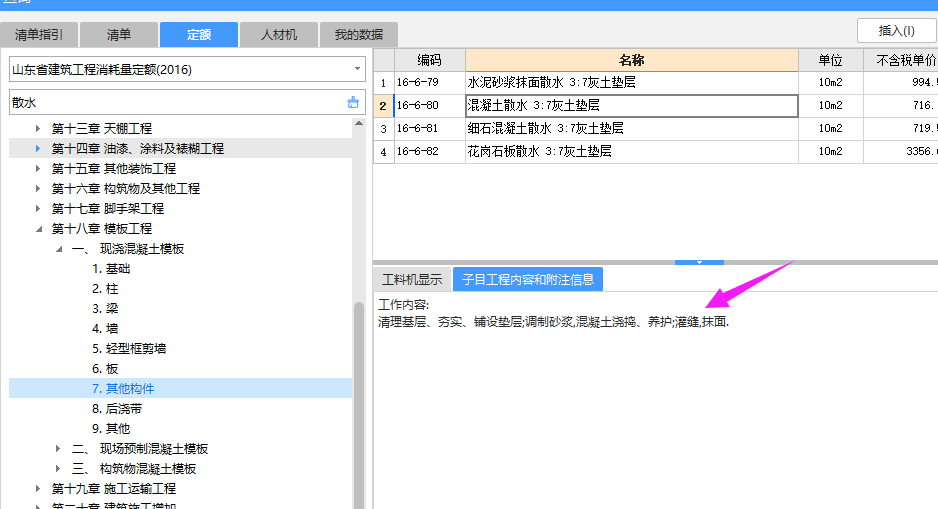This screenshot has width=938, height=509.
Task: Select tree item 二、现场预制混凝土模板
Action: pyautogui.click(x=140, y=449)
